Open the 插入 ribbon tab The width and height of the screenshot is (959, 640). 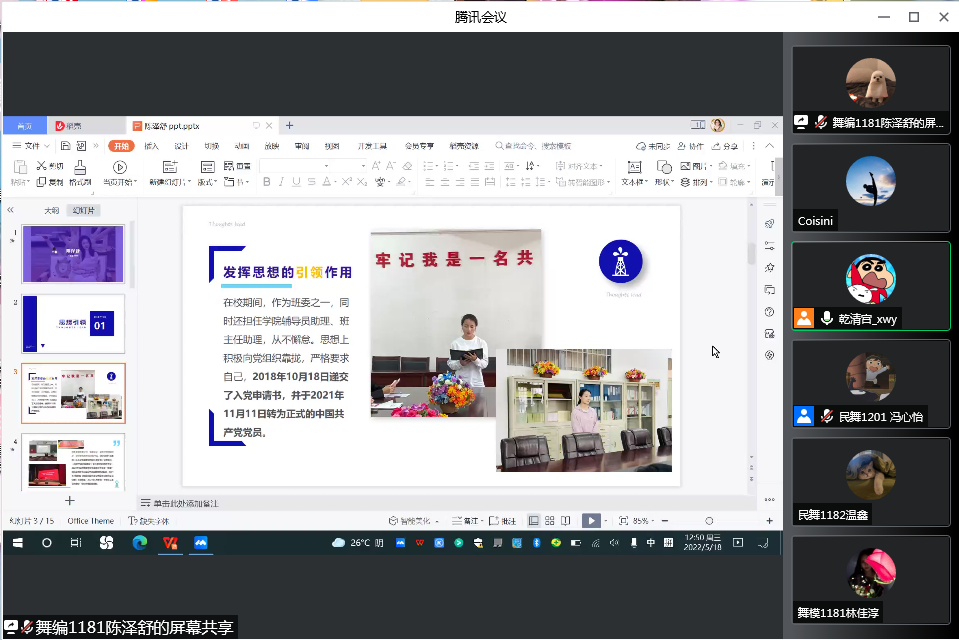click(x=151, y=146)
